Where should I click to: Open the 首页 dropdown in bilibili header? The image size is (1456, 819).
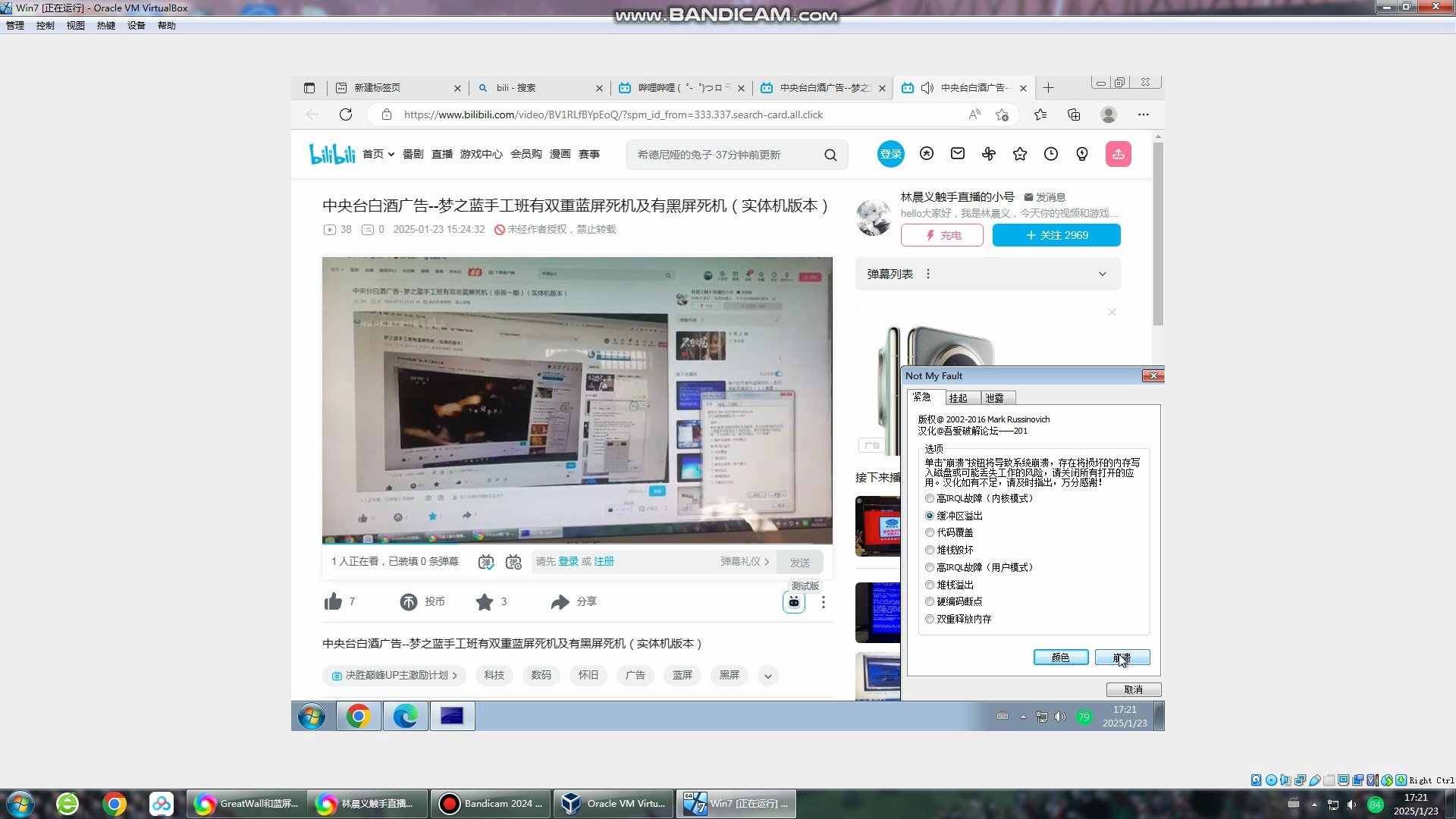[378, 154]
